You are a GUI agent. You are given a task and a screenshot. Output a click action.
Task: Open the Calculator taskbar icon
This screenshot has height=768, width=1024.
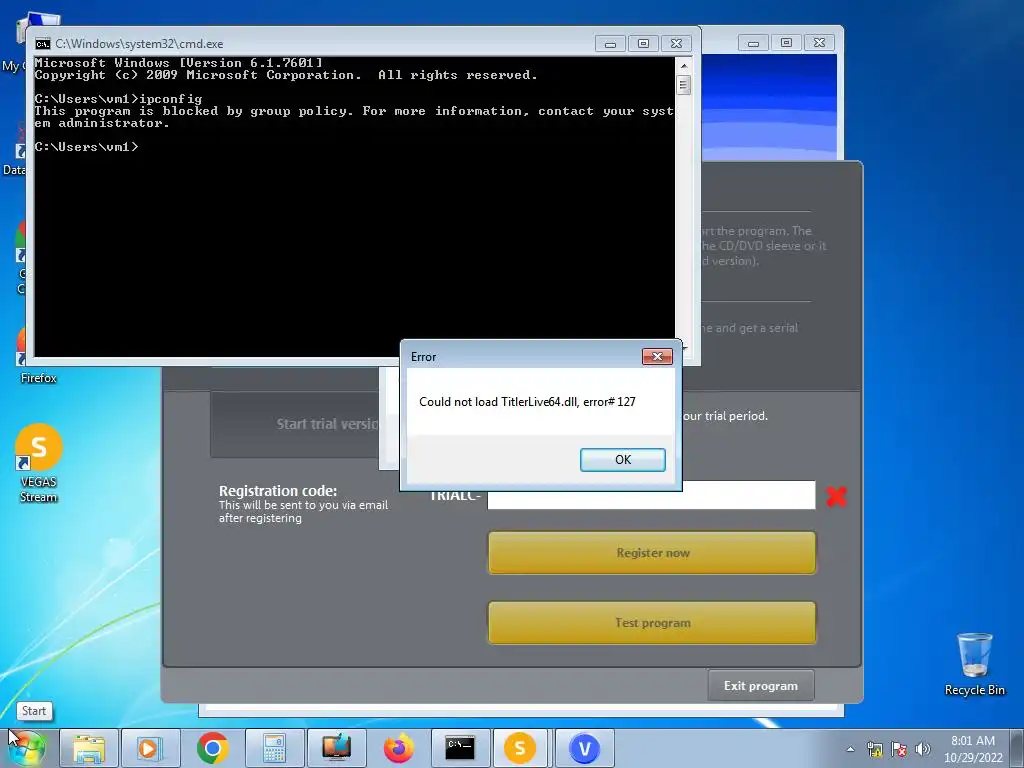[x=274, y=748]
